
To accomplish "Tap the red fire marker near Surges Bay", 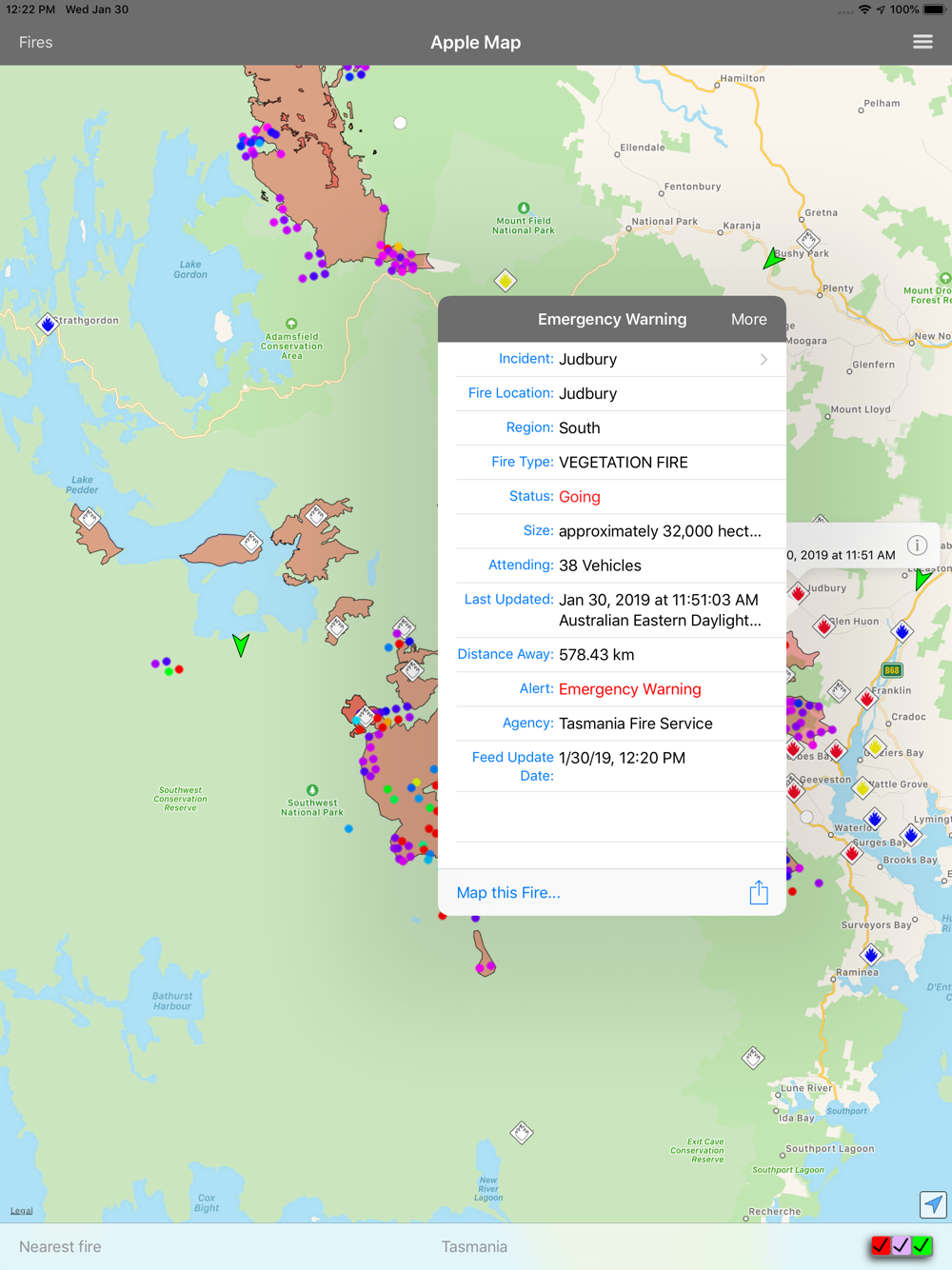I will point(853,852).
